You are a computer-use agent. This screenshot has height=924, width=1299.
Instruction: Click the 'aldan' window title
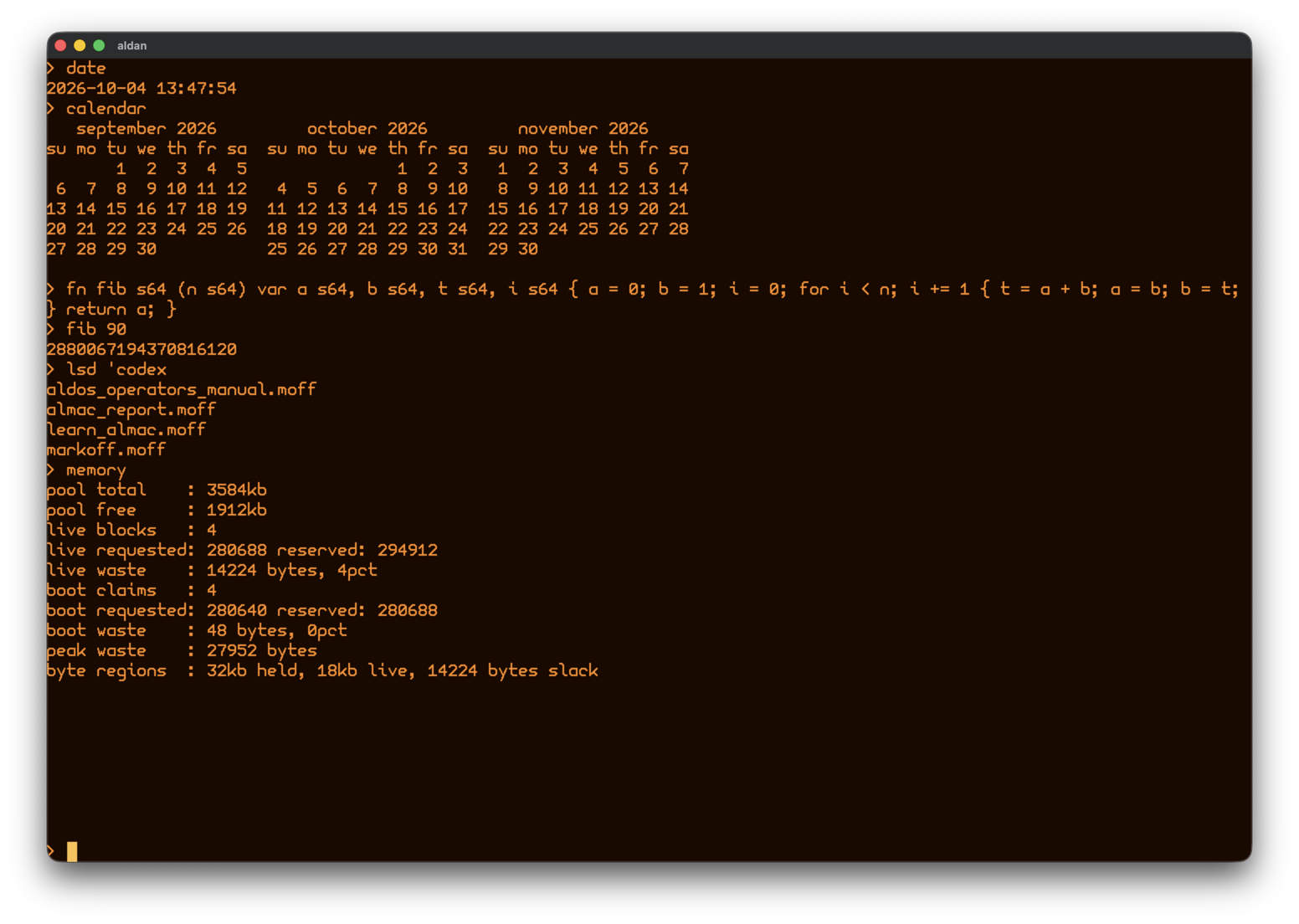[x=131, y=46]
